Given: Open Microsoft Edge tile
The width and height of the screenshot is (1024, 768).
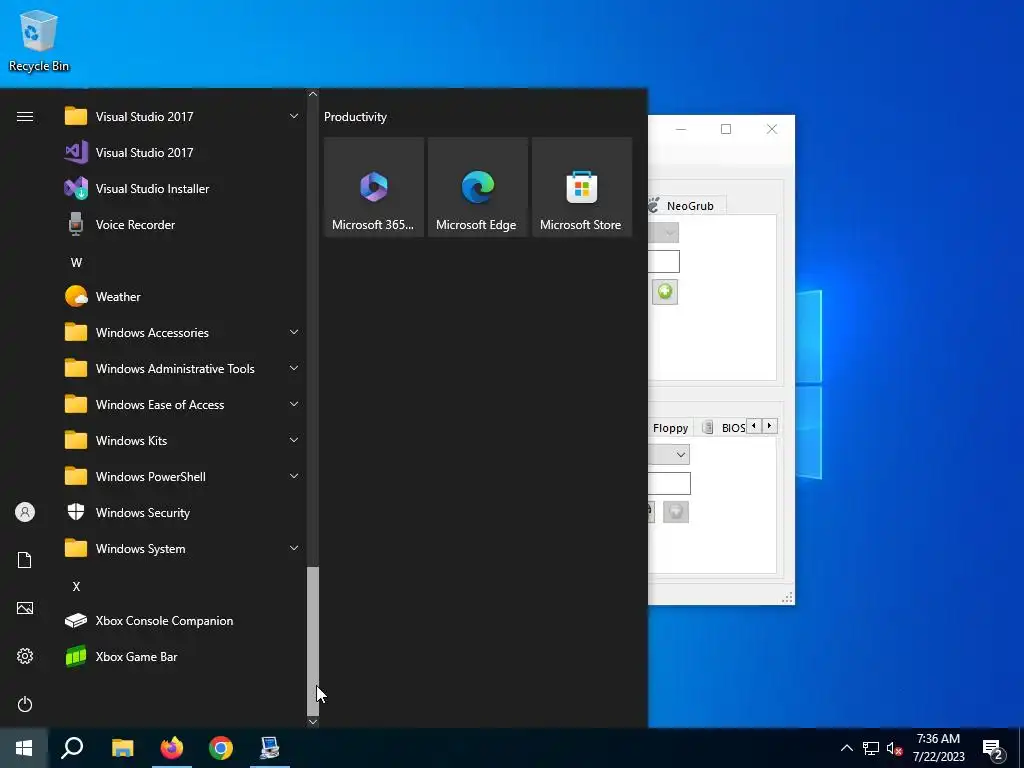Looking at the screenshot, I should pyautogui.click(x=477, y=187).
